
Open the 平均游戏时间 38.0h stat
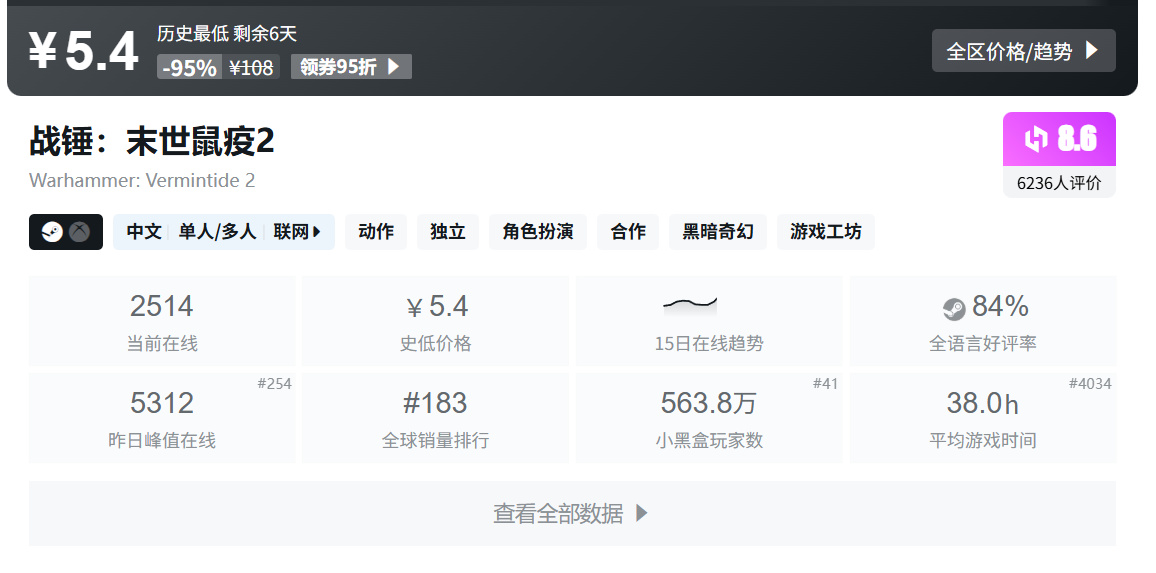[983, 418]
